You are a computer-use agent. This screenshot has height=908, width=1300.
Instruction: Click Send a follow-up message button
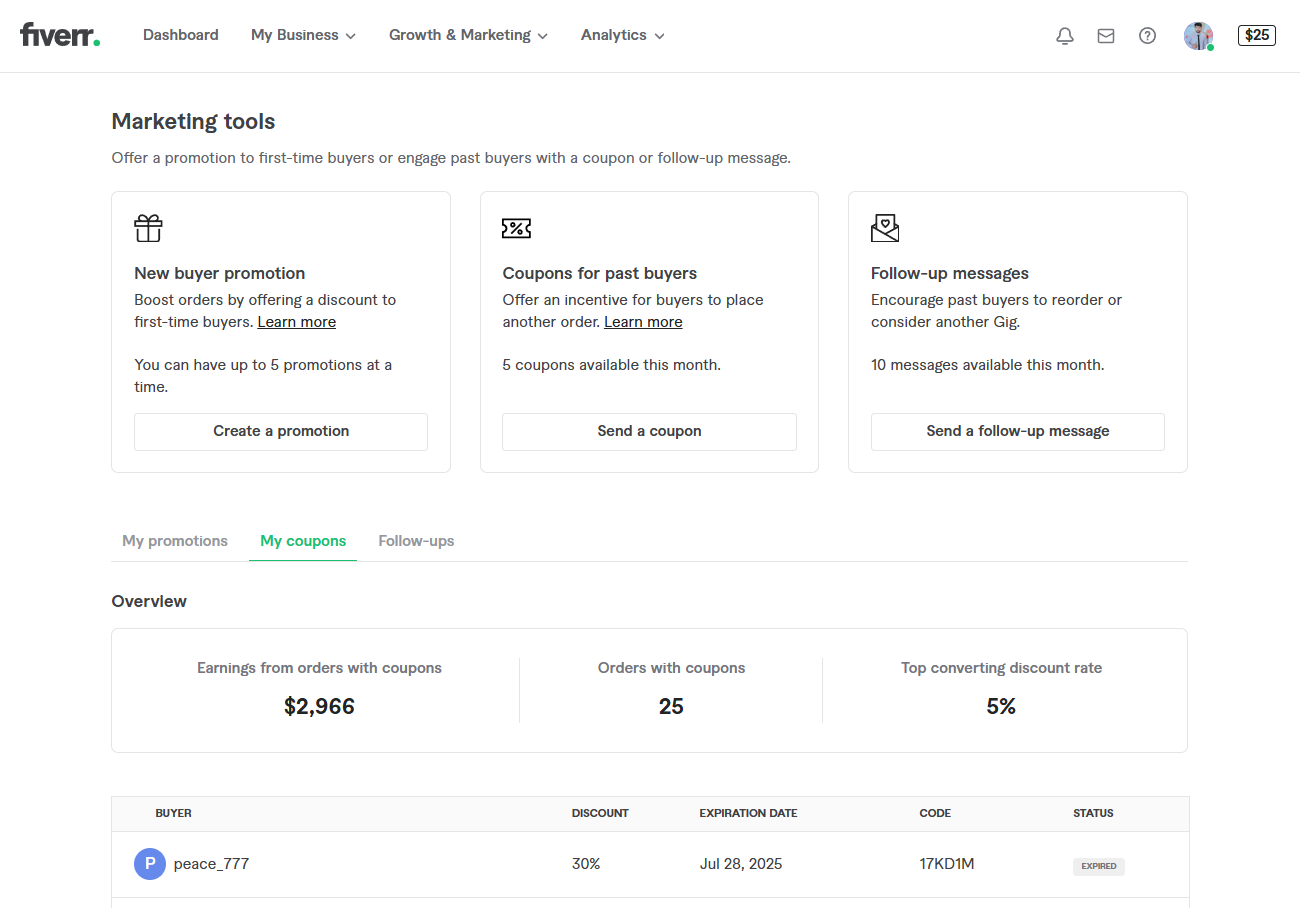[x=1017, y=431]
